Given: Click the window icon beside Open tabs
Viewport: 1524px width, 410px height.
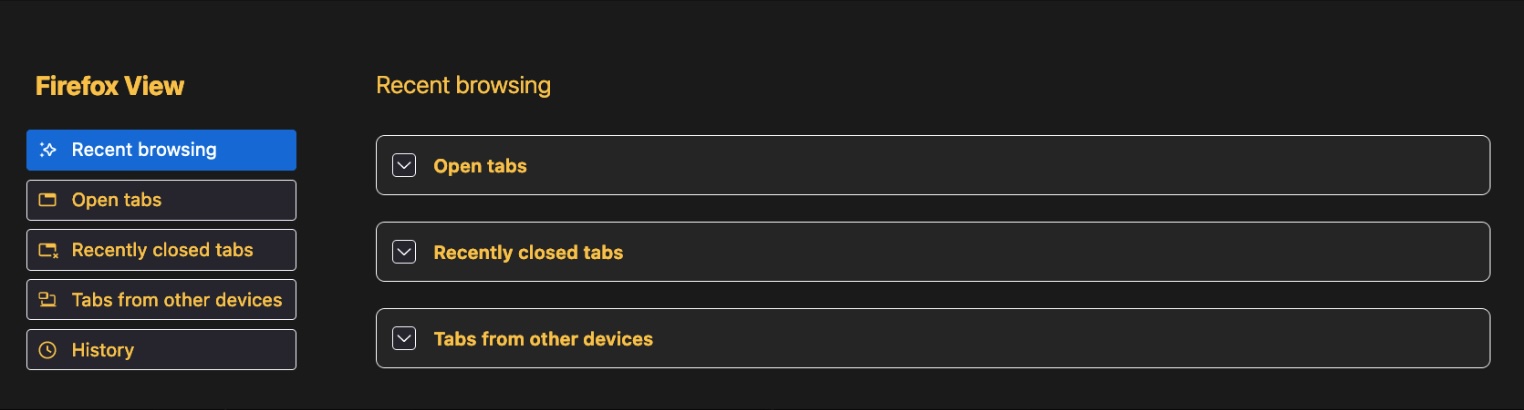Looking at the screenshot, I should (47, 200).
